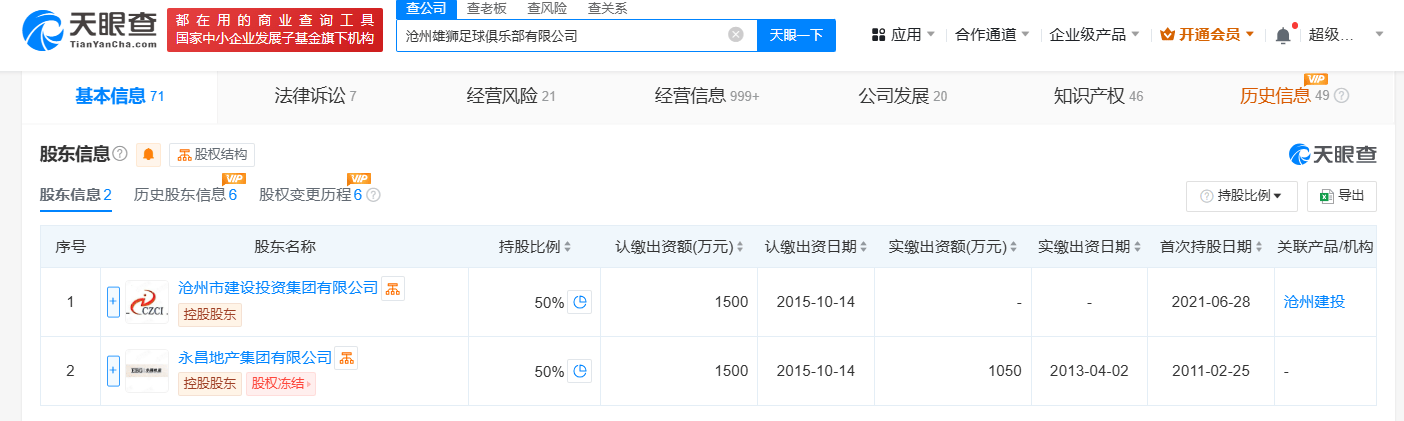Select the 历史股东信息 6 sub-tab
The width and height of the screenshot is (1404, 421).
point(185,194)
